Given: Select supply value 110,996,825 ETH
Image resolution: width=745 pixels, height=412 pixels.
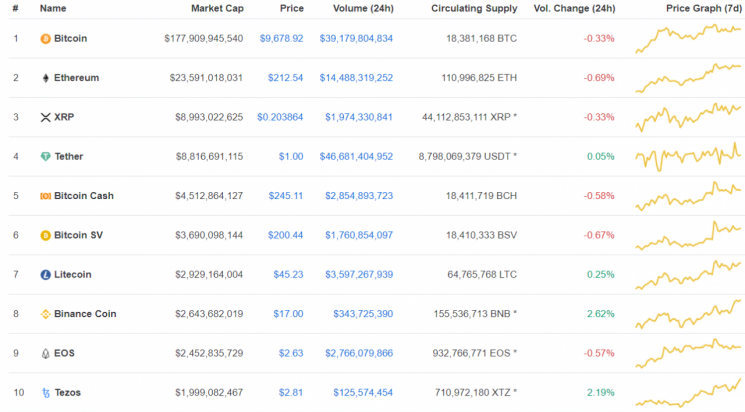Looking at the screenshot, I should pyautogui.click(x=479, y=78).
